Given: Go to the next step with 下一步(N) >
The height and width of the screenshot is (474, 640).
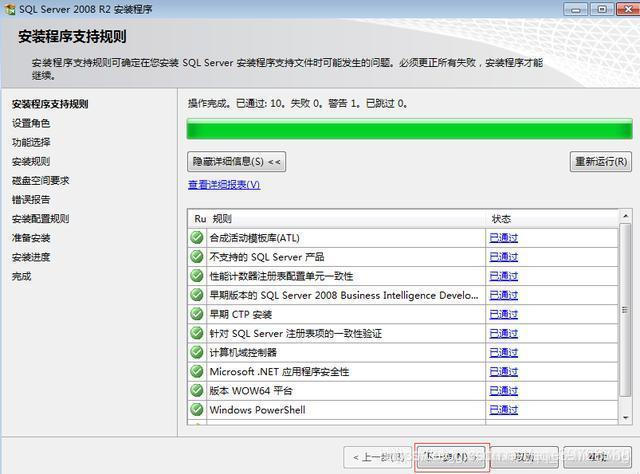Looking at the screenshot, I should (451, 457).
